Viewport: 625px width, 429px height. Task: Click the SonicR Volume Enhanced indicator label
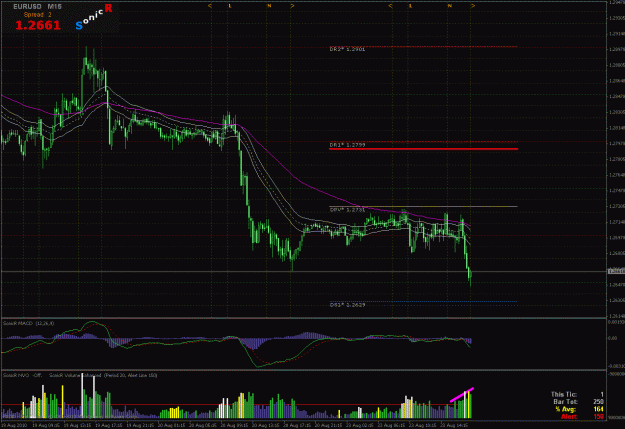point(103,375)
